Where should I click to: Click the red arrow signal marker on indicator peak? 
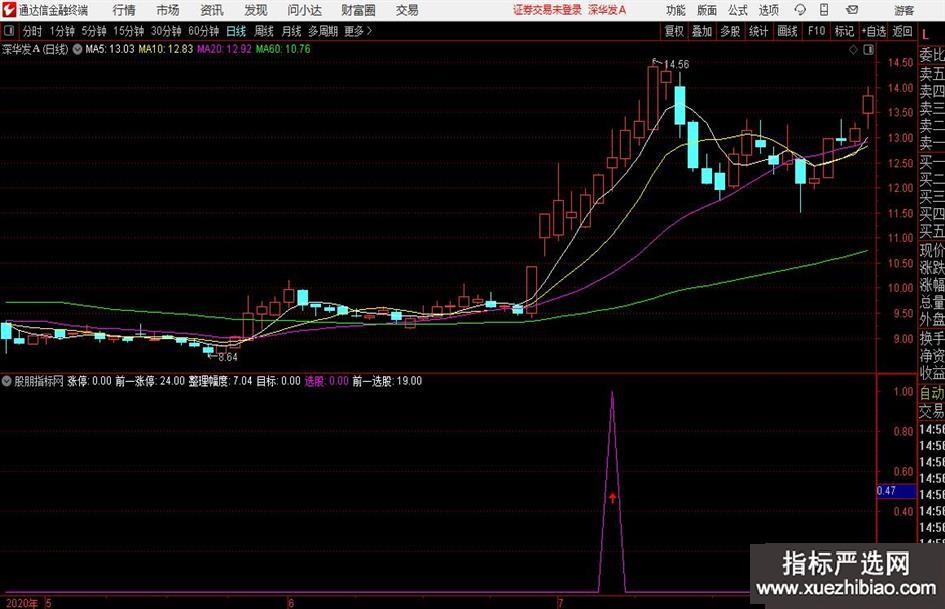click(x=612, y=498)
